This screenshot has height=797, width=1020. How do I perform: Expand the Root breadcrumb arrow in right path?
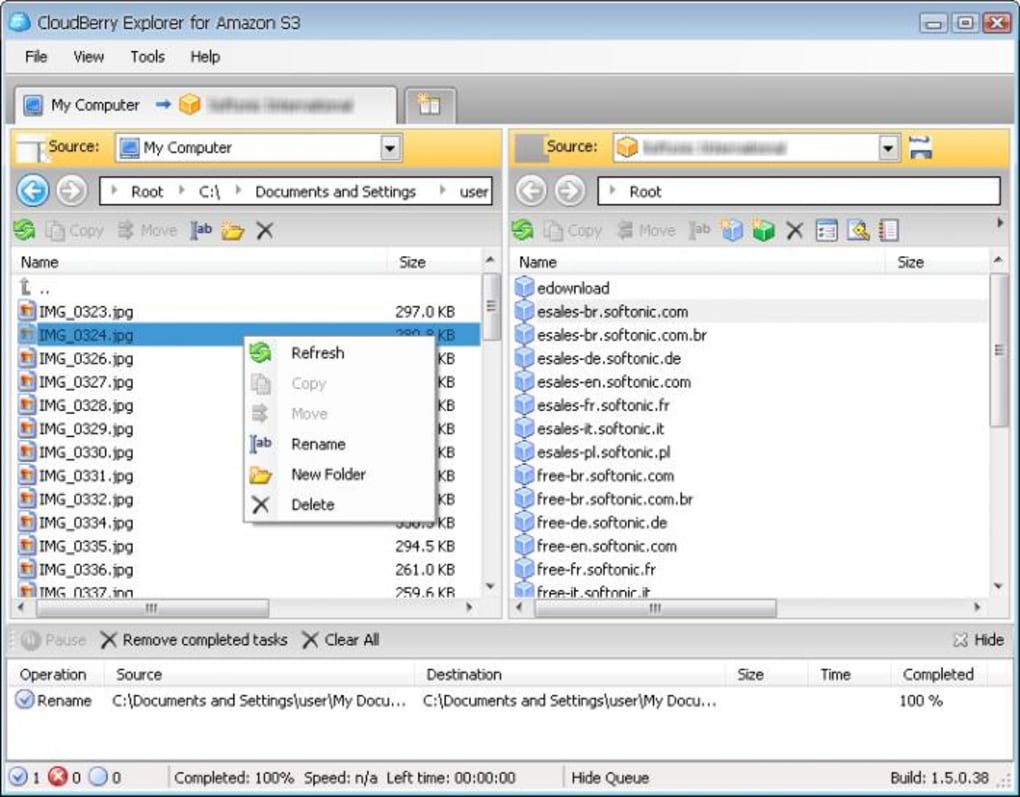[612, 191]
